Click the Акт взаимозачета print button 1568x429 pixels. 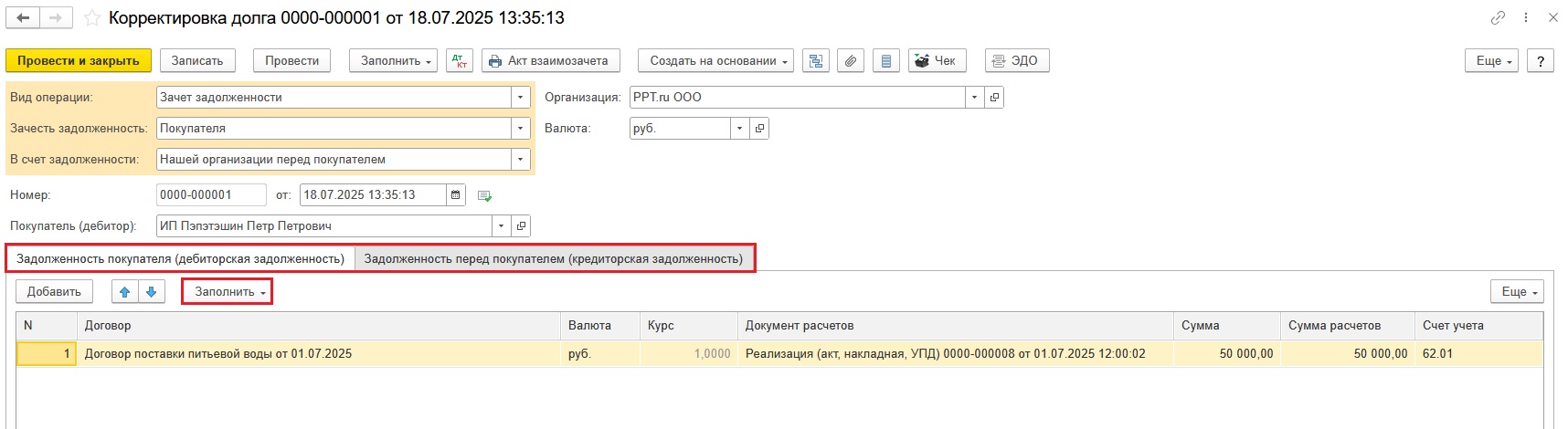point(550,61)
